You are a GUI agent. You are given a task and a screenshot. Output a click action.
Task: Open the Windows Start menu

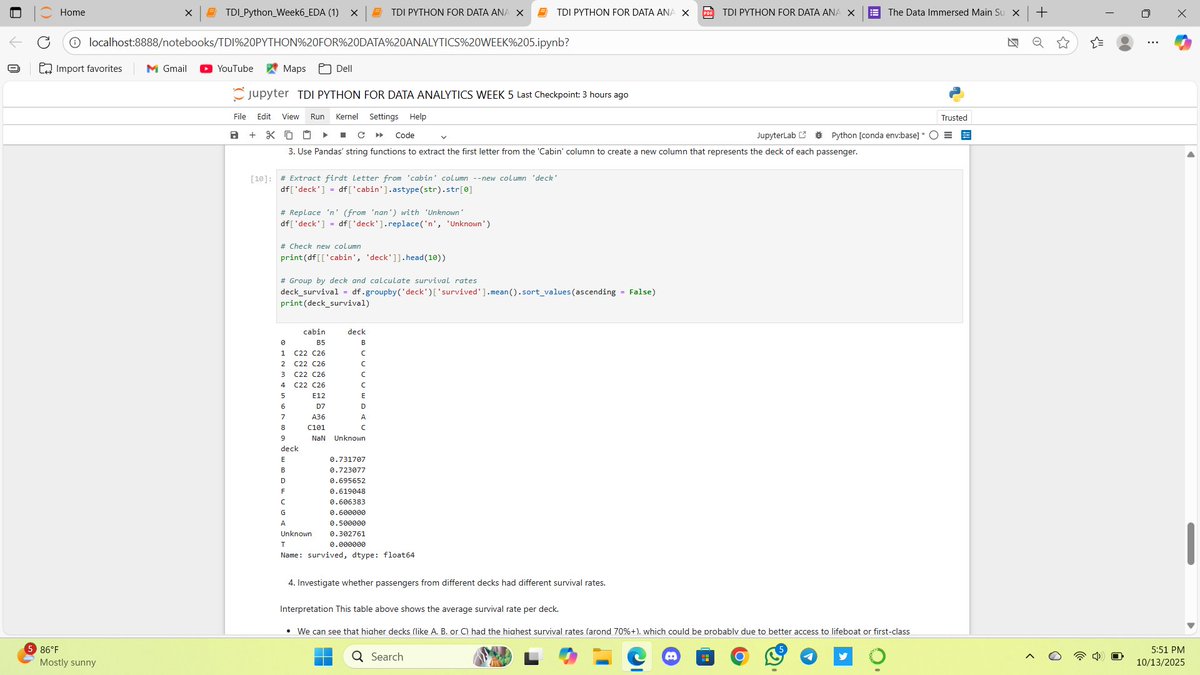(323, 656)
